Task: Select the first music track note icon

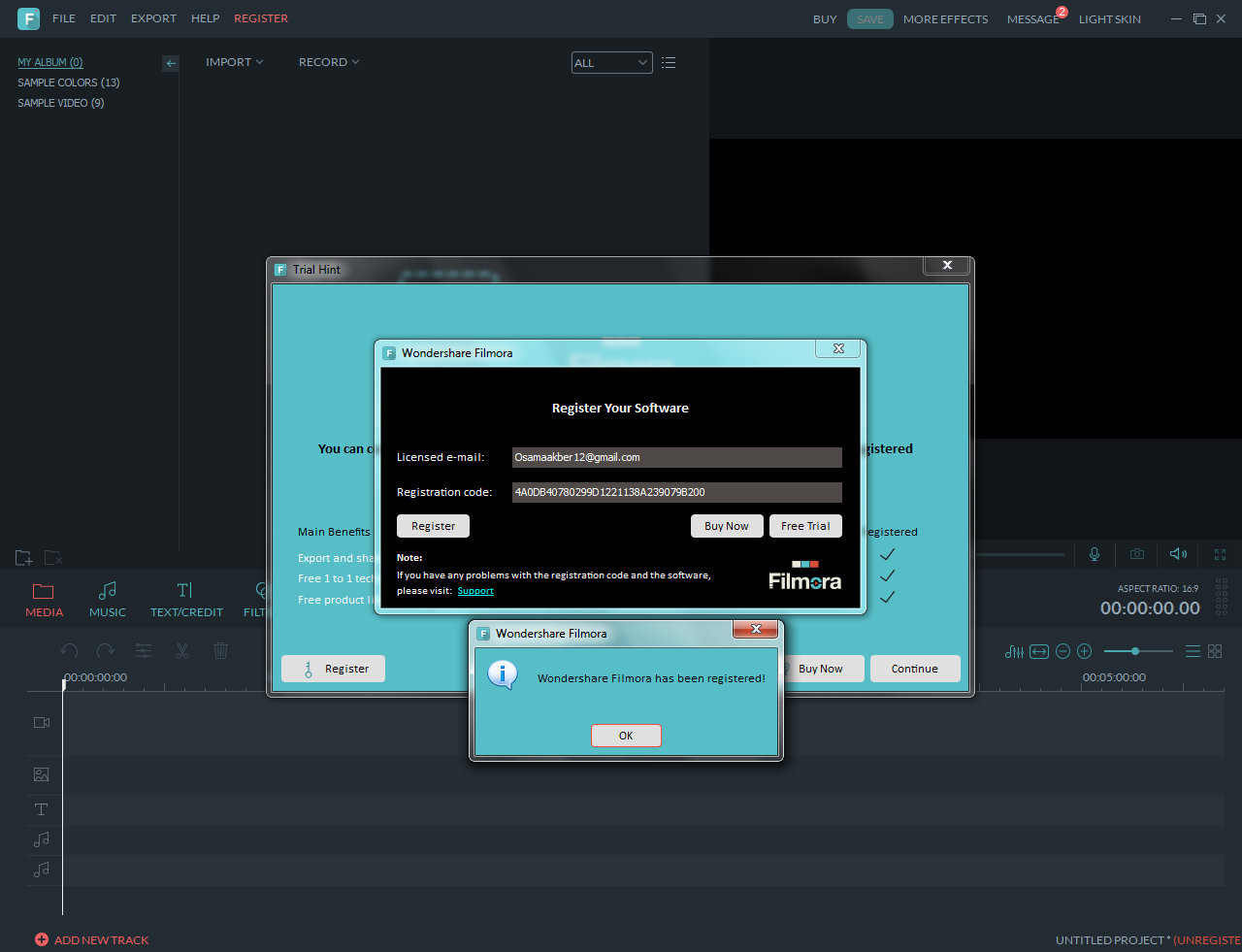Action: coord(42,839)
